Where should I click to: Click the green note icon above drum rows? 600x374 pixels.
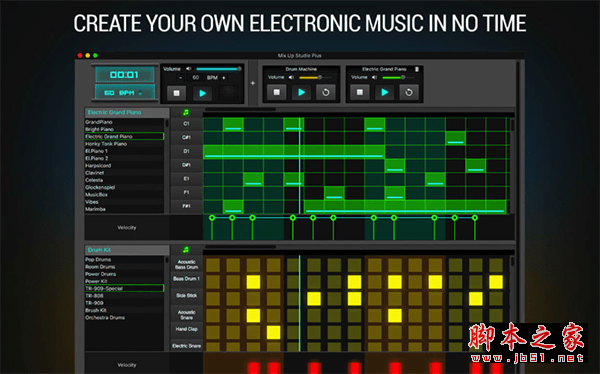coord(186,250)
